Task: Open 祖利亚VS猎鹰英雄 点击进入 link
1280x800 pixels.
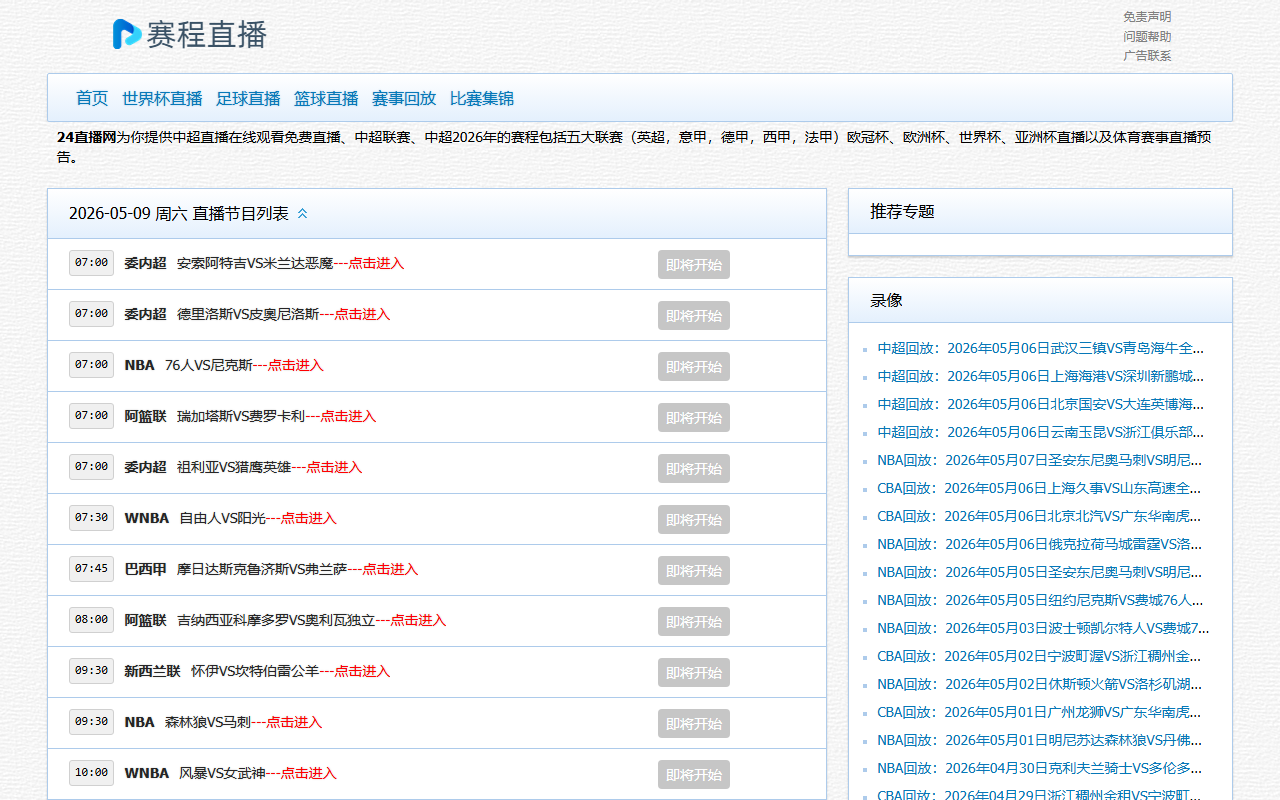Action: point(334,467)
